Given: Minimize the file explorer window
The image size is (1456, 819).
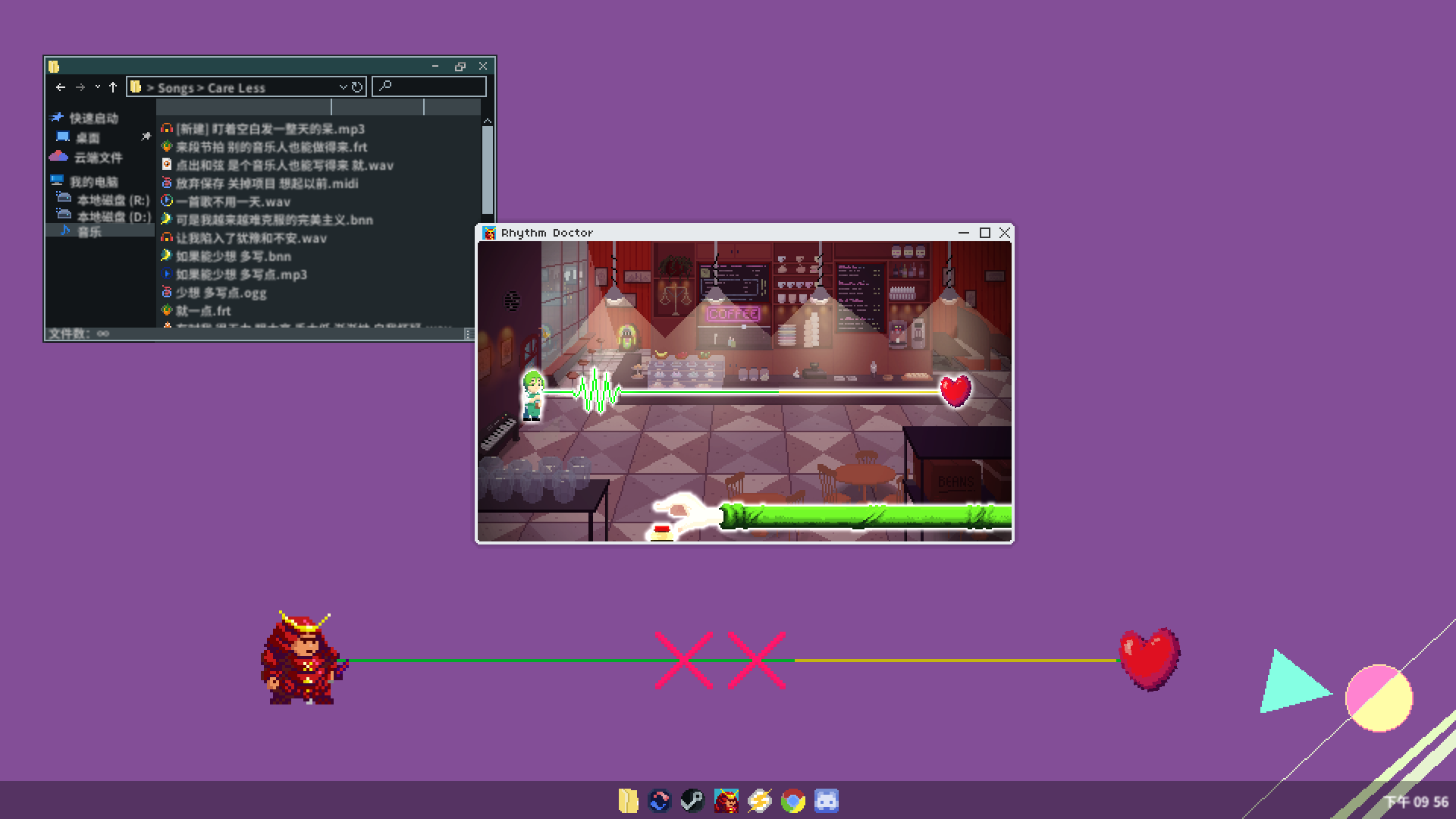Looking at the screenshot, I should pos(435,67).
